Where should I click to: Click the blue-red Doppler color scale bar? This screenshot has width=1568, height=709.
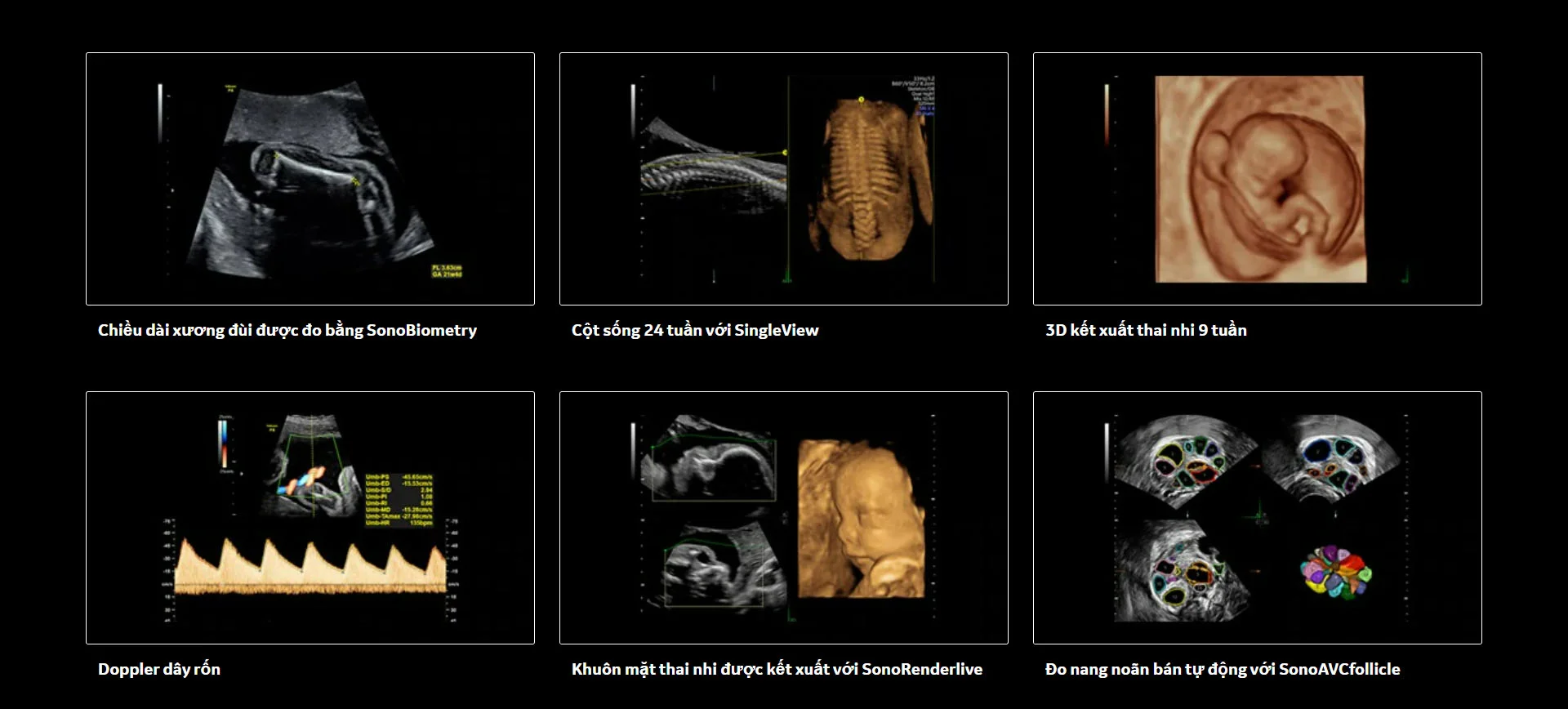point(224,444)
